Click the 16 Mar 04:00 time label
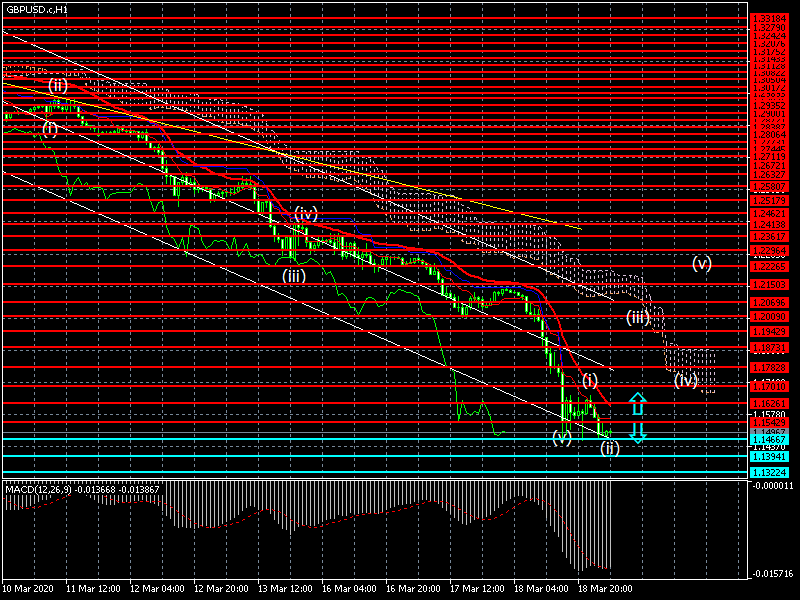 point(349,589)
